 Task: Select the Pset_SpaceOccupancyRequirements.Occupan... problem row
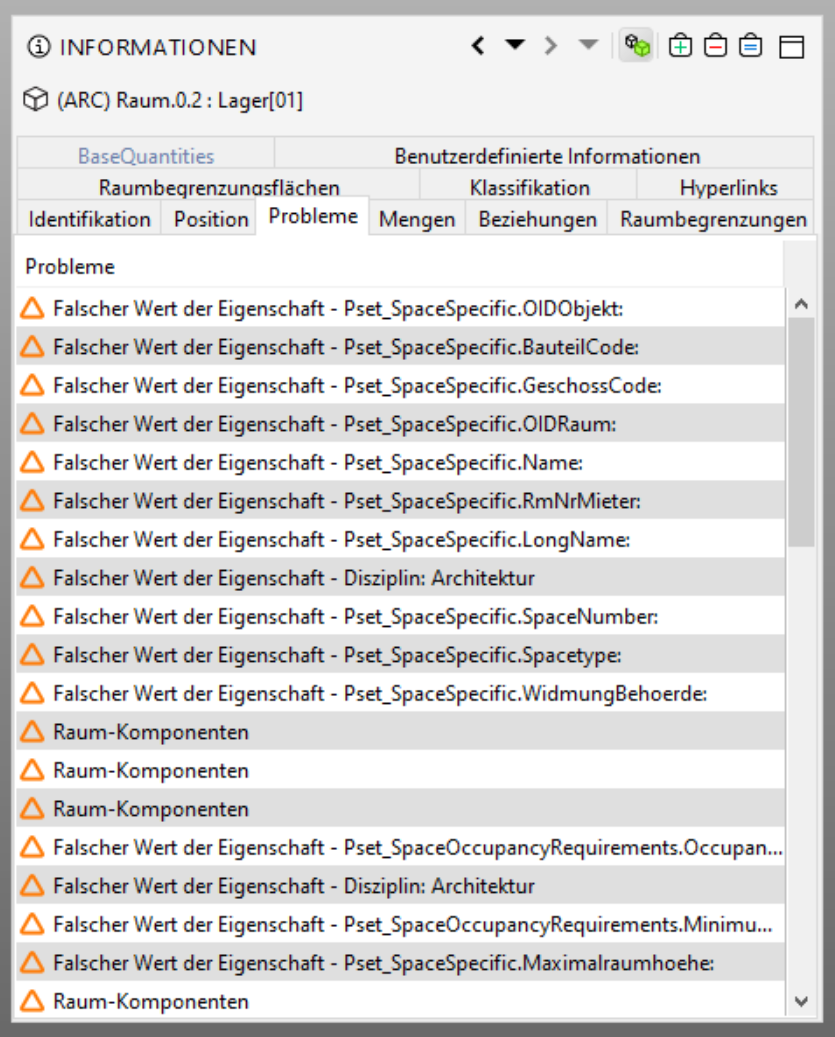click(401, 847)
